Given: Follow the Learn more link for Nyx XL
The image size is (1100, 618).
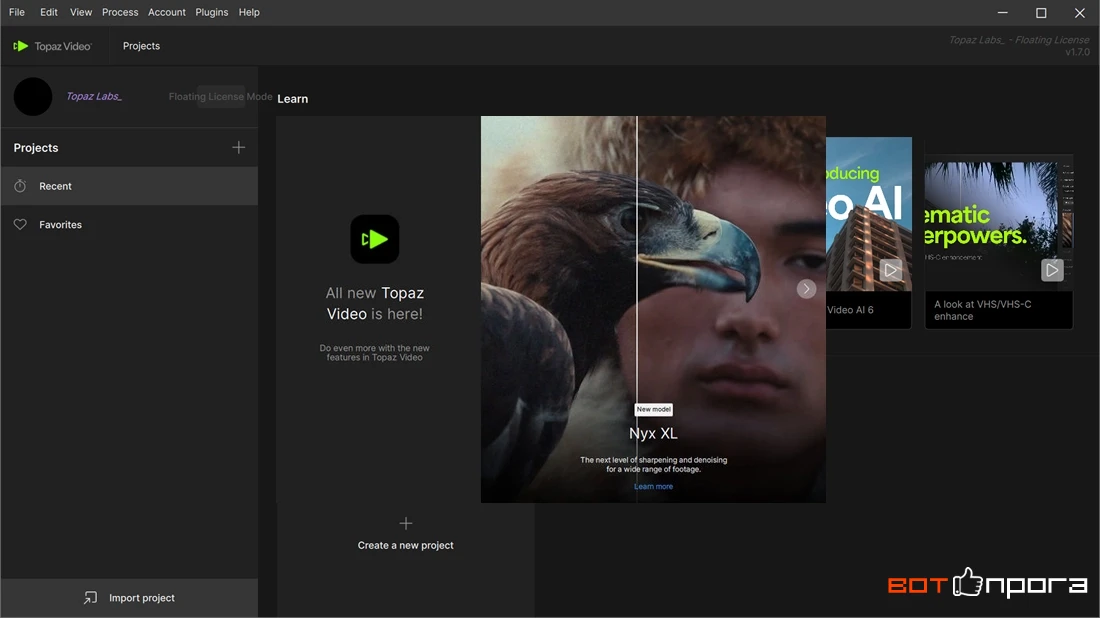Looking at the screenshot, I should tap(653, 486).
